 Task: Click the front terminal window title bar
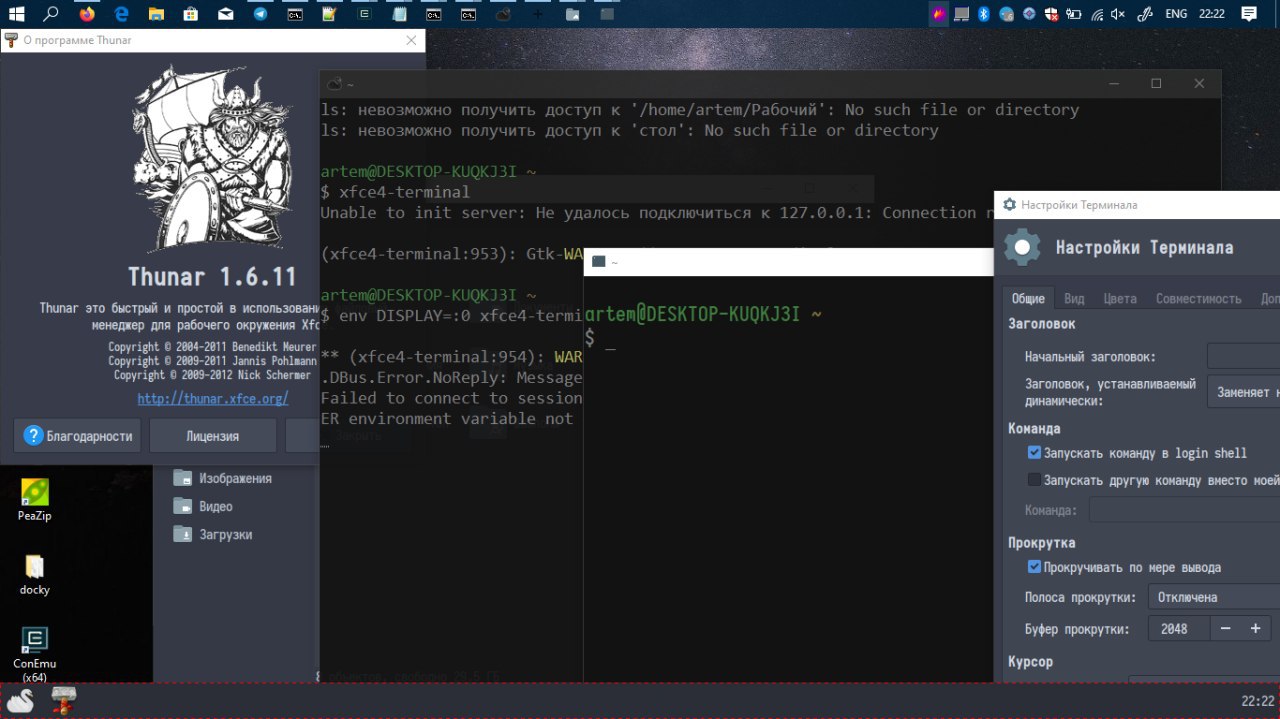(x=788, y=262)
